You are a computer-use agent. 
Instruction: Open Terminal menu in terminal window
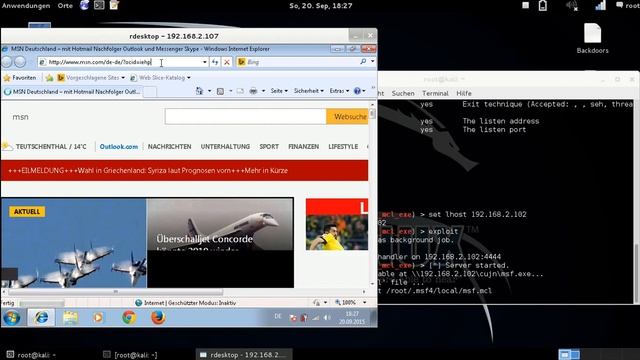point(435,93)
